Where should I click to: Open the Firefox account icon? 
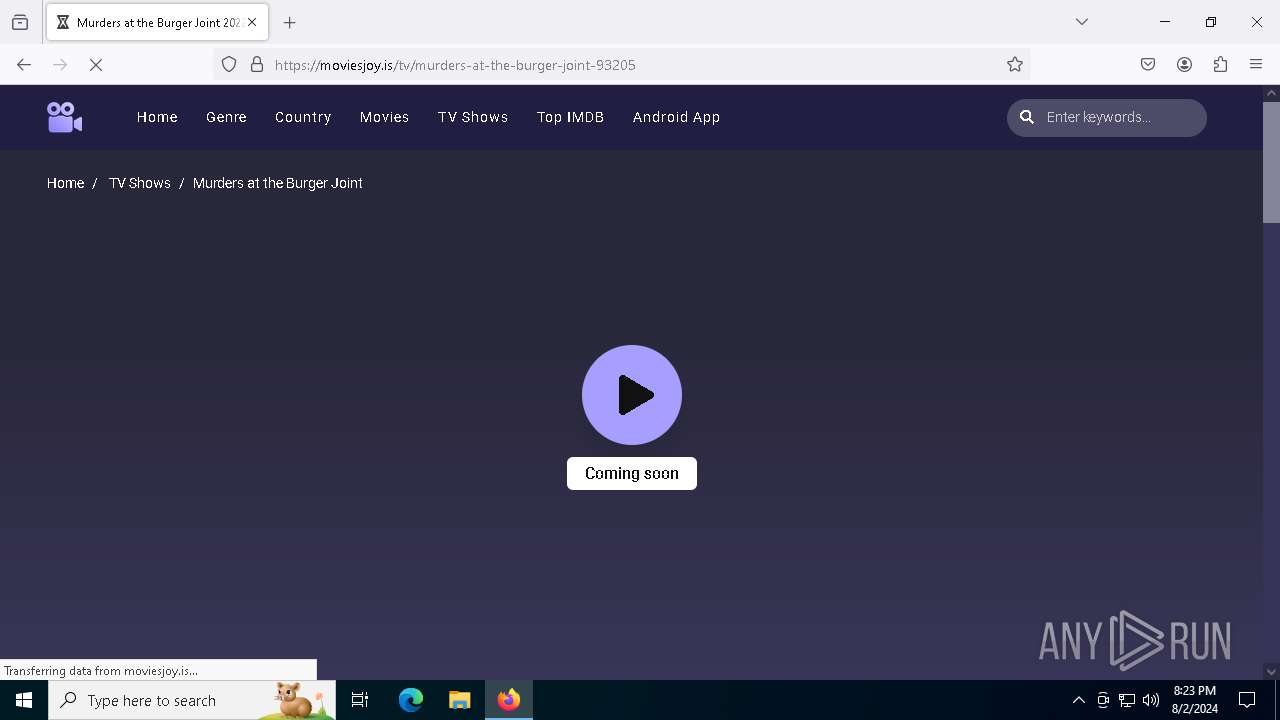(x=1184, y=65)
